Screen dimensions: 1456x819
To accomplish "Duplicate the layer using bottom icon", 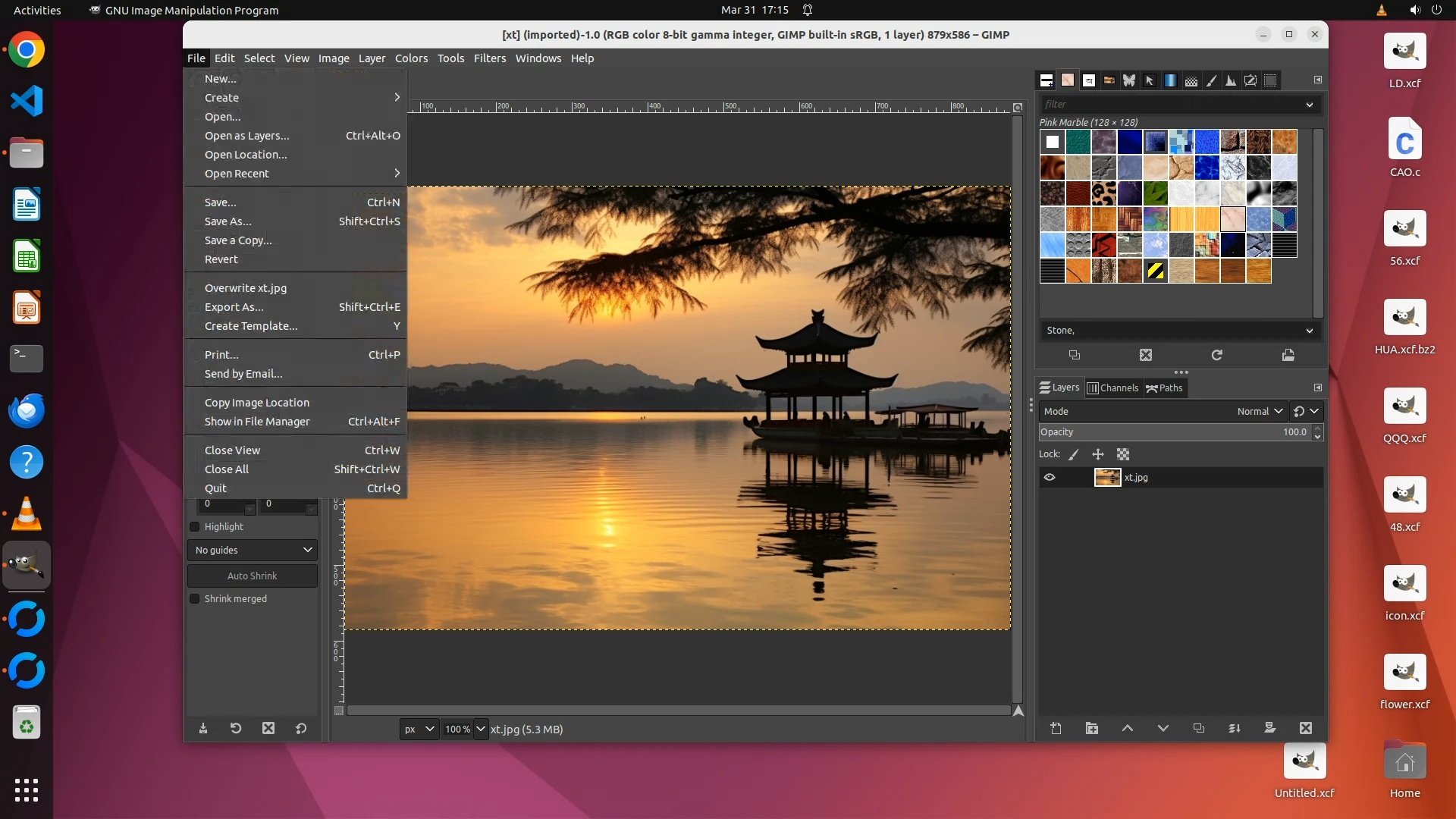I will click(x=1199, y=728).
